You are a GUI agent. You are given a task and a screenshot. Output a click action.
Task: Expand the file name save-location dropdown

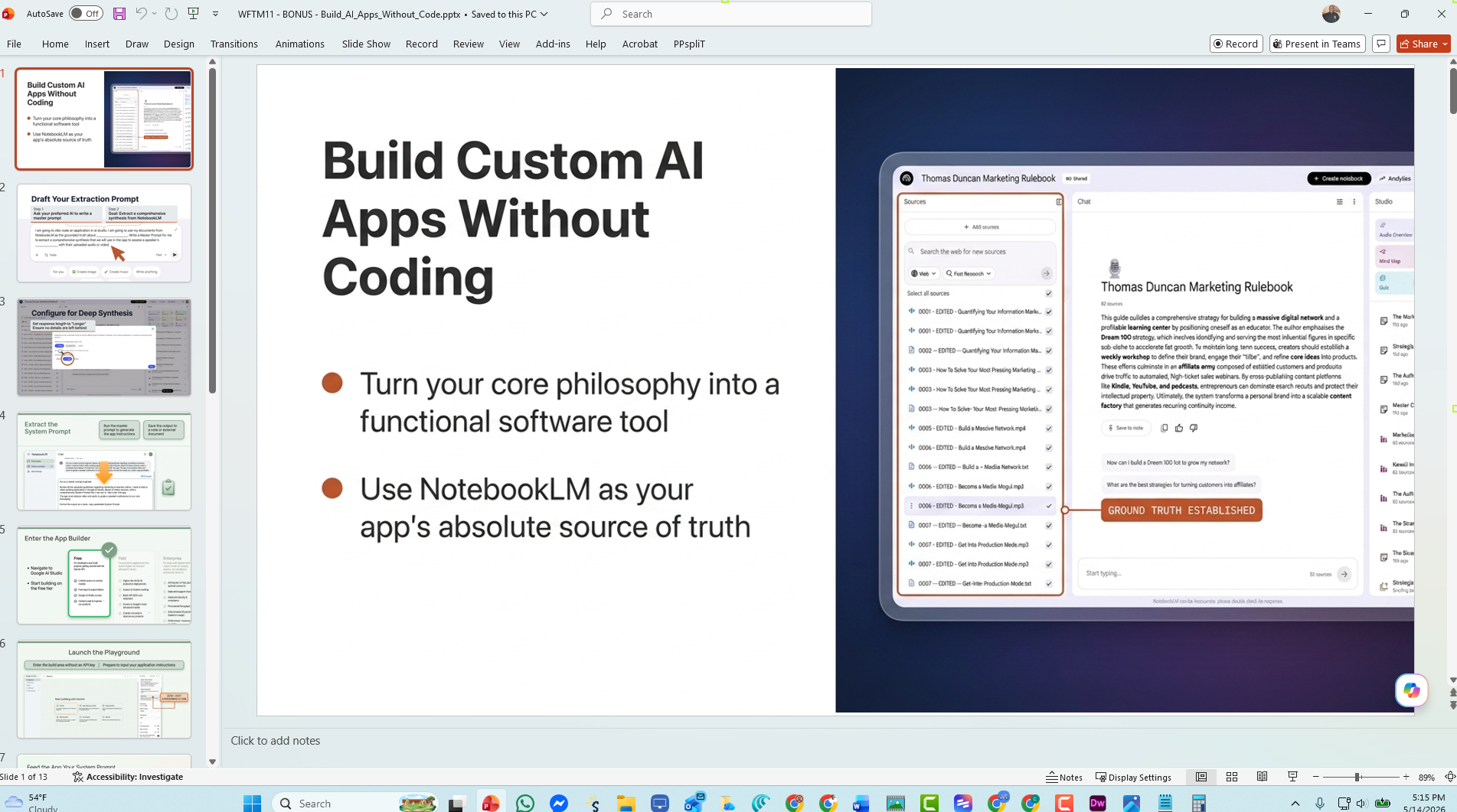pyautogui.click(x=544, y=14)
